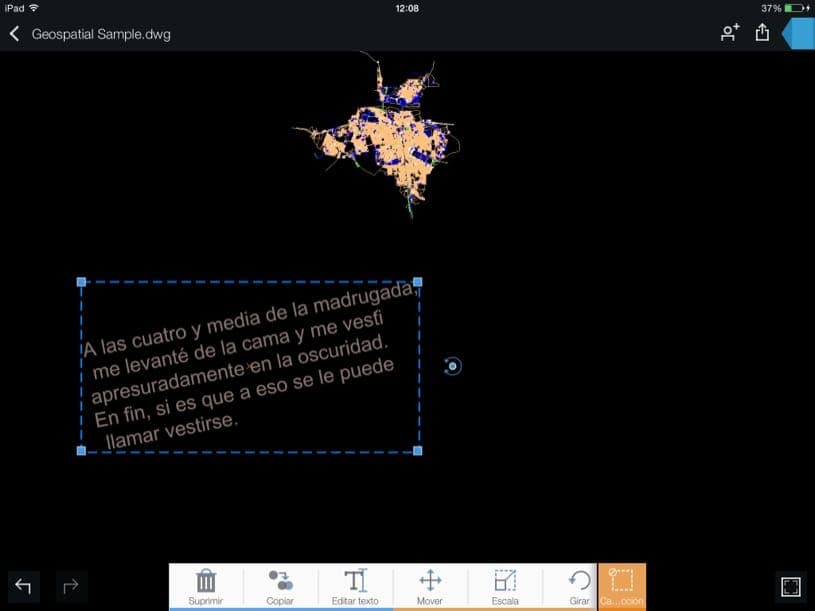Go back using the left chevron
815x611 pixels.
[14, 34]
